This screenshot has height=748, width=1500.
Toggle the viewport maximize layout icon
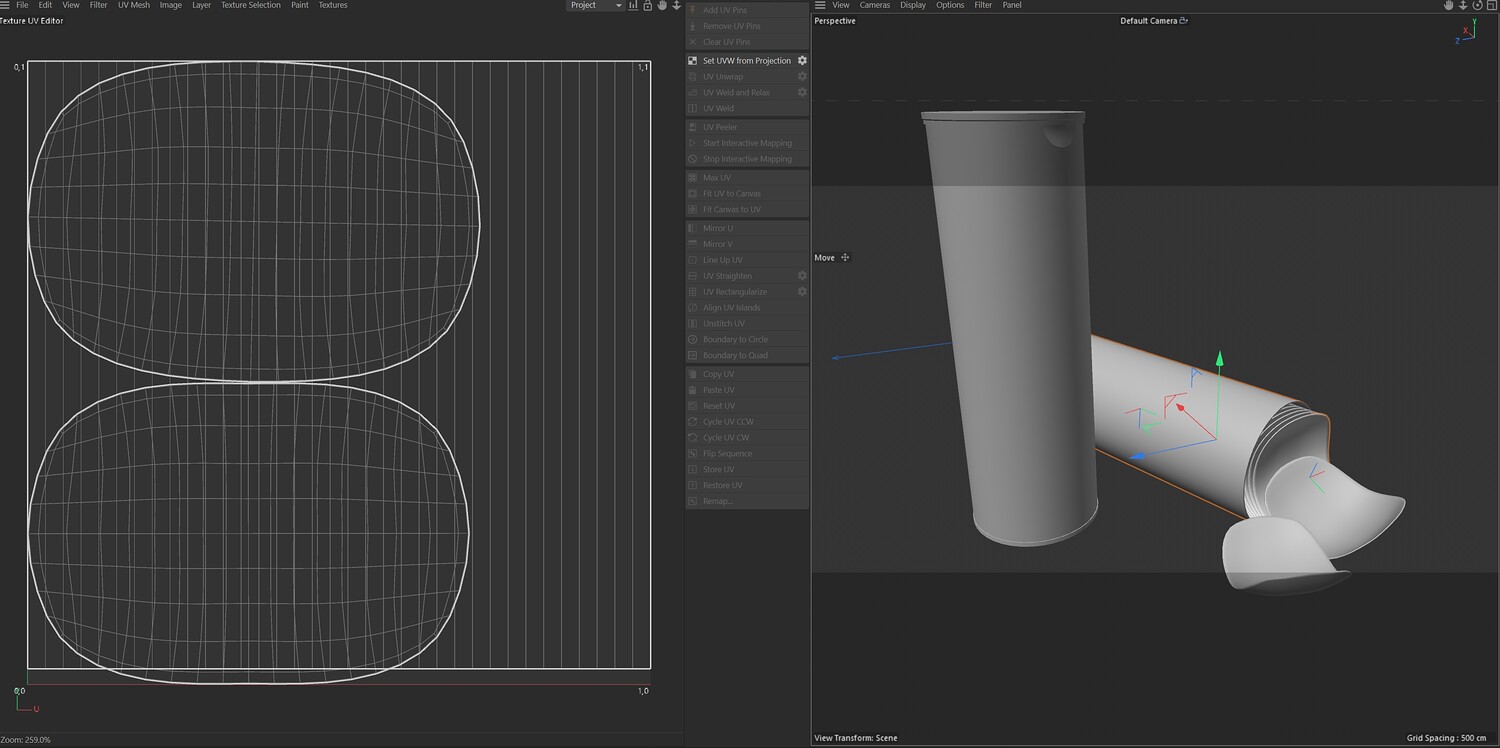click(1490, 6)
